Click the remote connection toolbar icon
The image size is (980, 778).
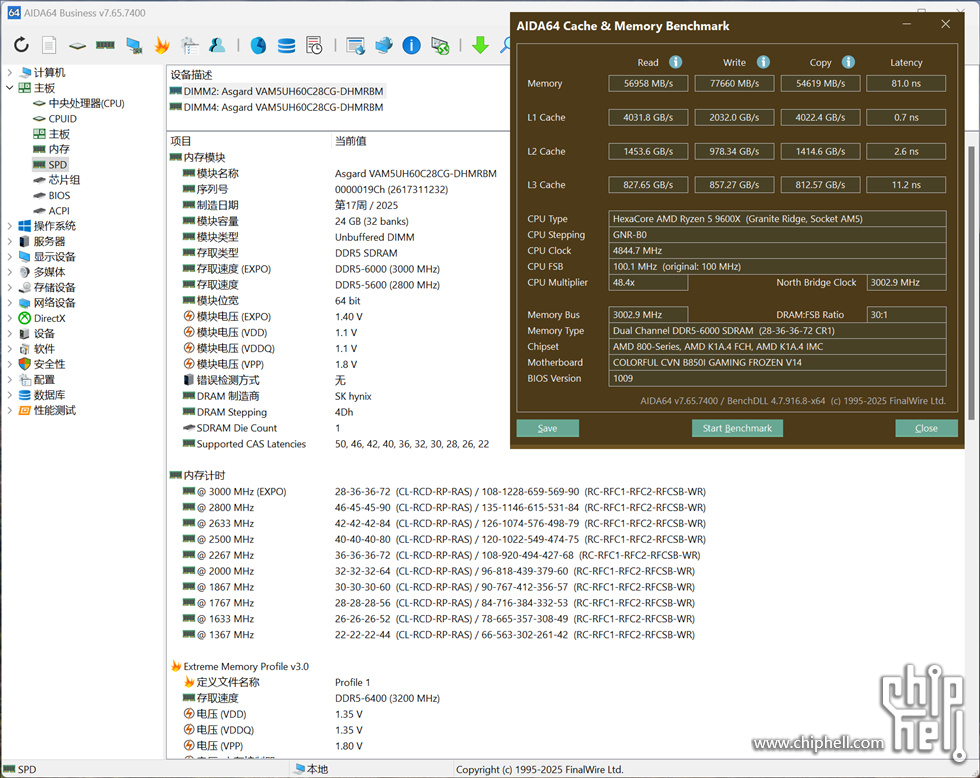440,45
